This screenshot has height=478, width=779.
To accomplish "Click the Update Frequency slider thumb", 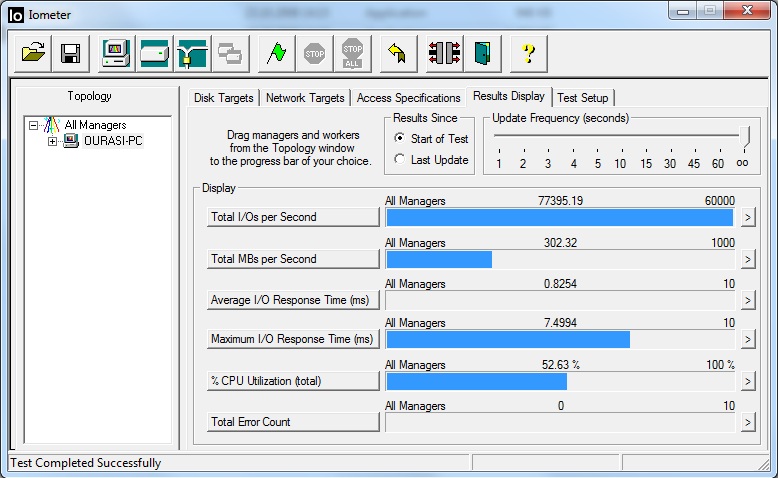I will 744,137.
